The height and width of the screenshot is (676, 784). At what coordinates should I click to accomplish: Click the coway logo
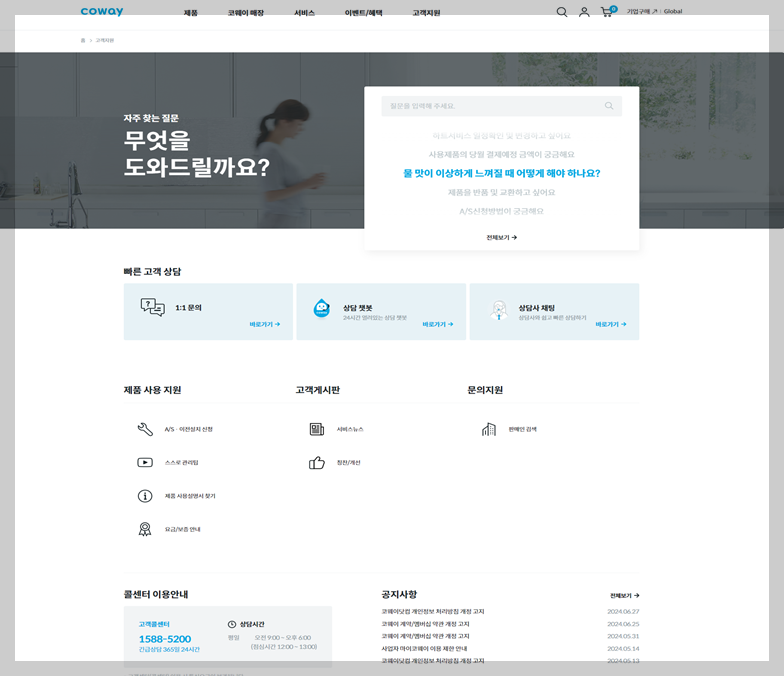(102, 12)
